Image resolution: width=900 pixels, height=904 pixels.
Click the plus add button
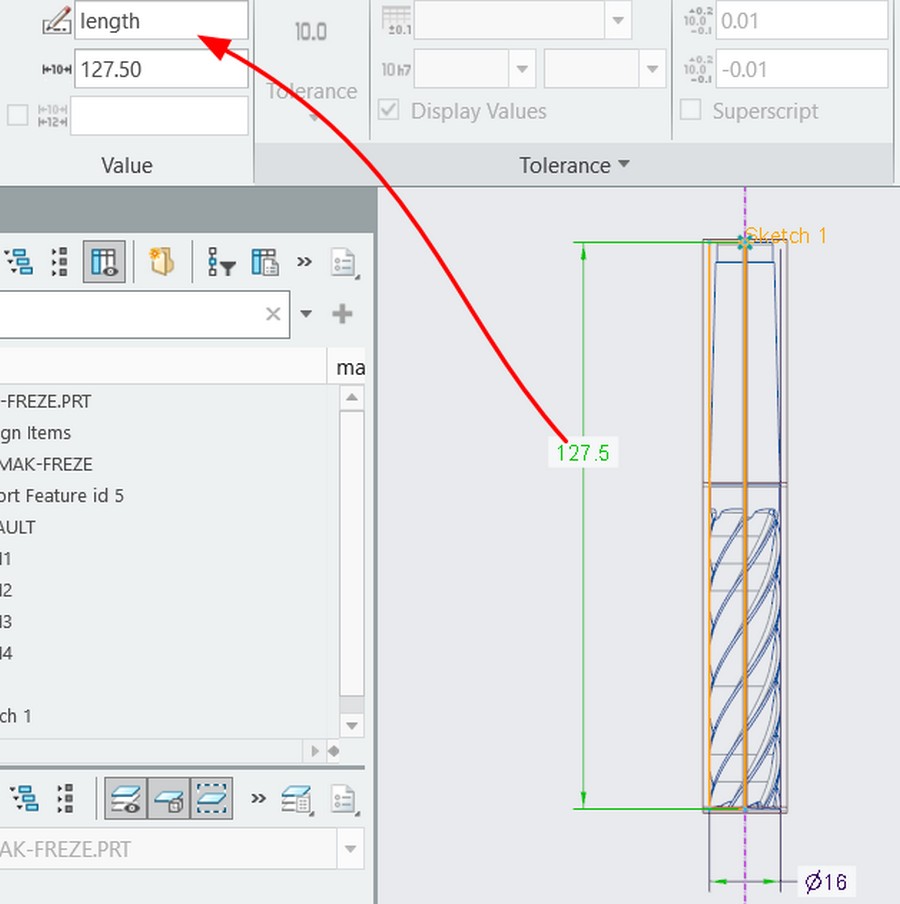pyautogui.click(x=342, y=314)
